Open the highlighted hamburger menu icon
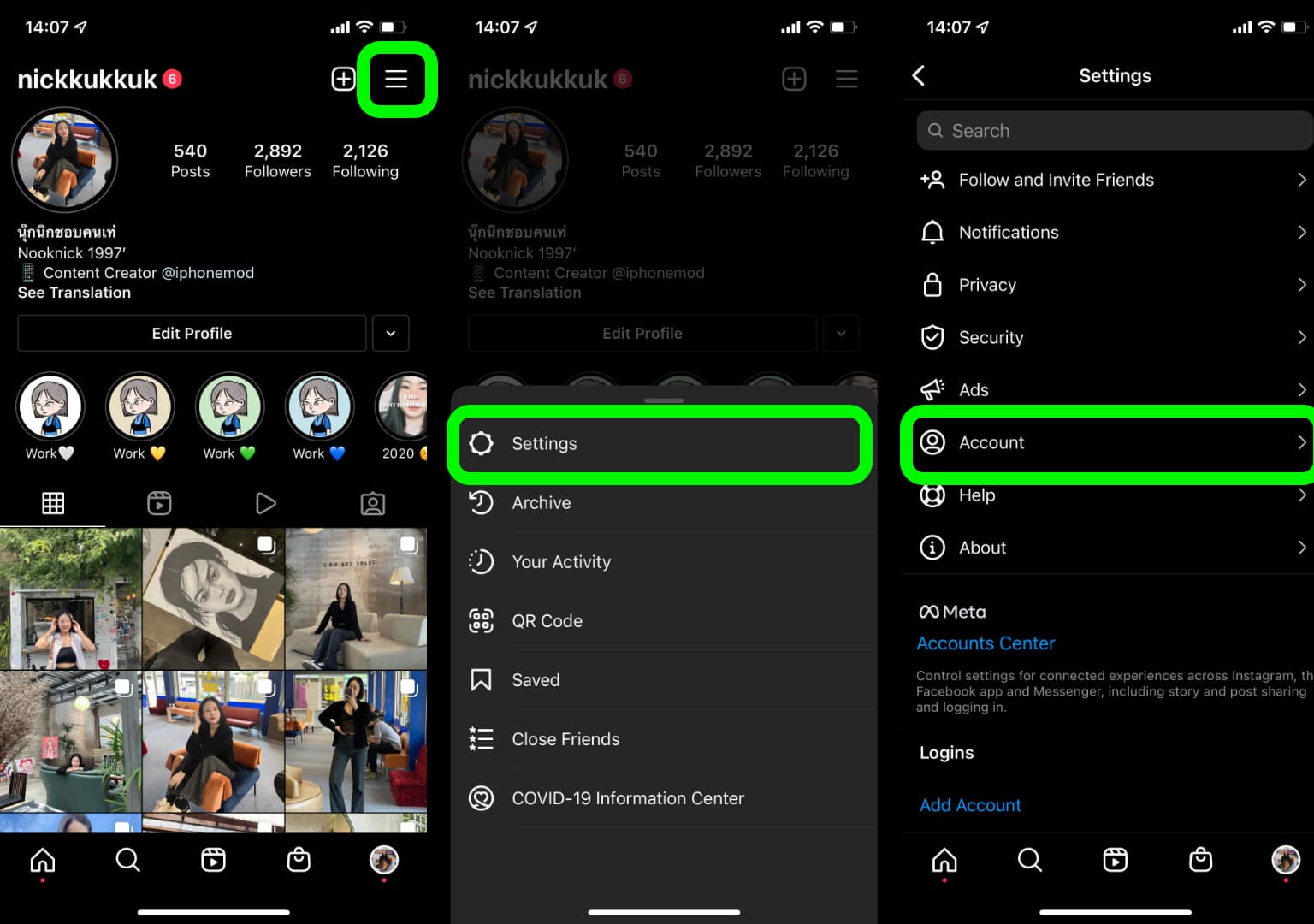 pos(395,80)
